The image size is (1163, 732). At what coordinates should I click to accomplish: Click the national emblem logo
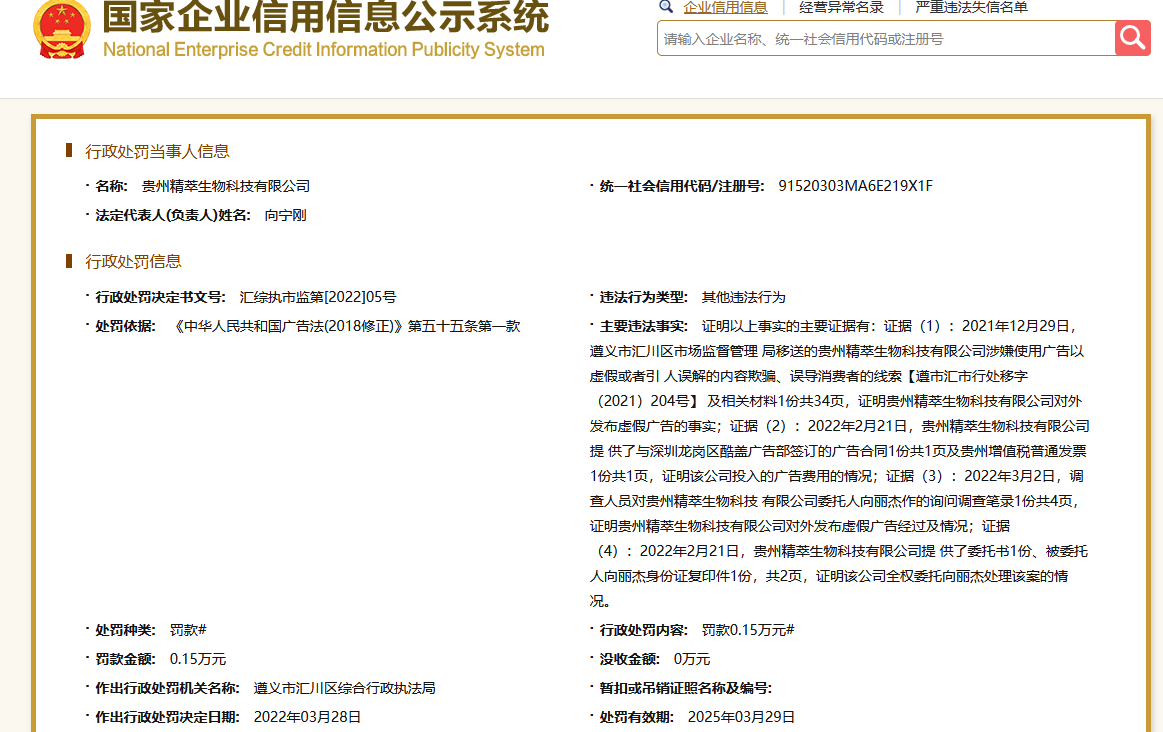pyautogui.click(x=62, y=30)
